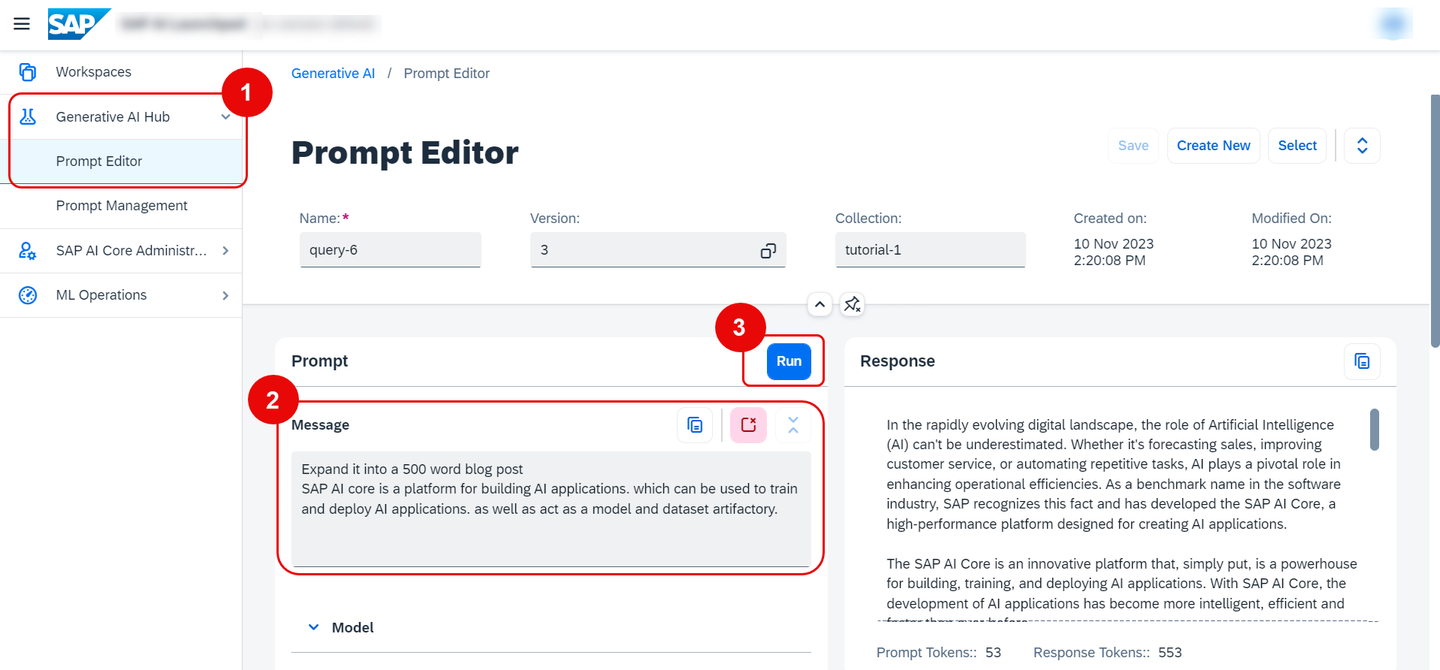Click the Prompt panel heading
The height and width of the screenshot is (670, 1440).
320,361
